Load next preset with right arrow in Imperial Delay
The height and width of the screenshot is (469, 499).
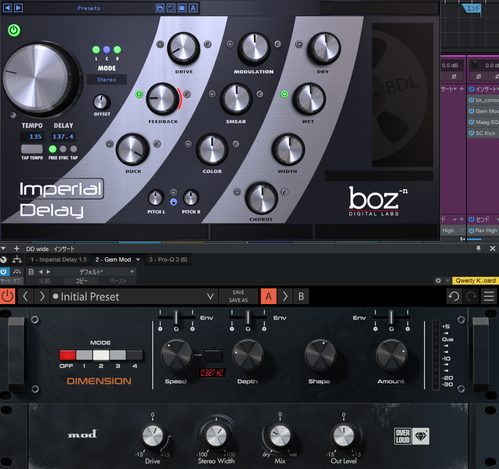(x=18, y=8)
